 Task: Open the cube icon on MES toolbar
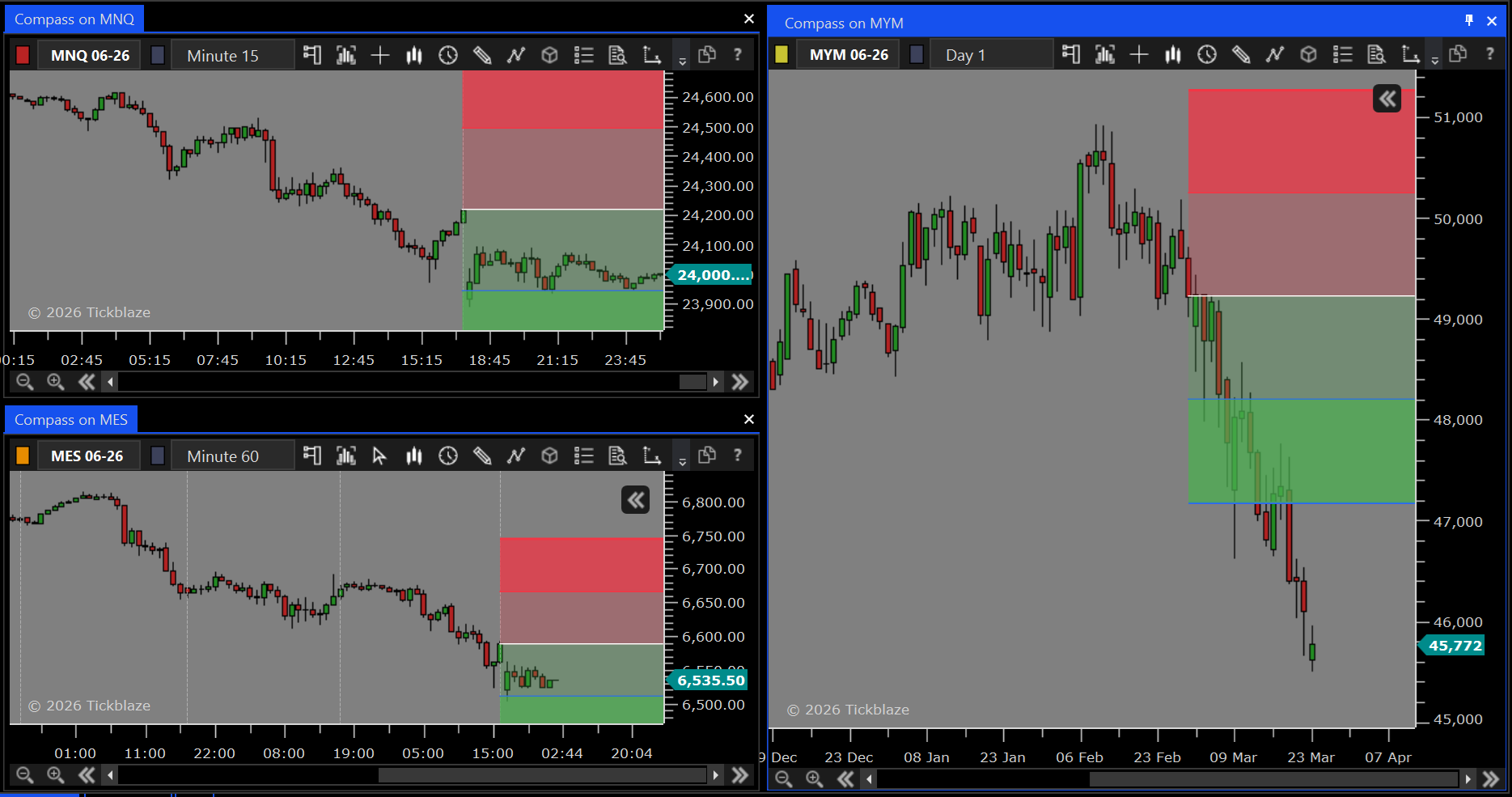[549, 456]
